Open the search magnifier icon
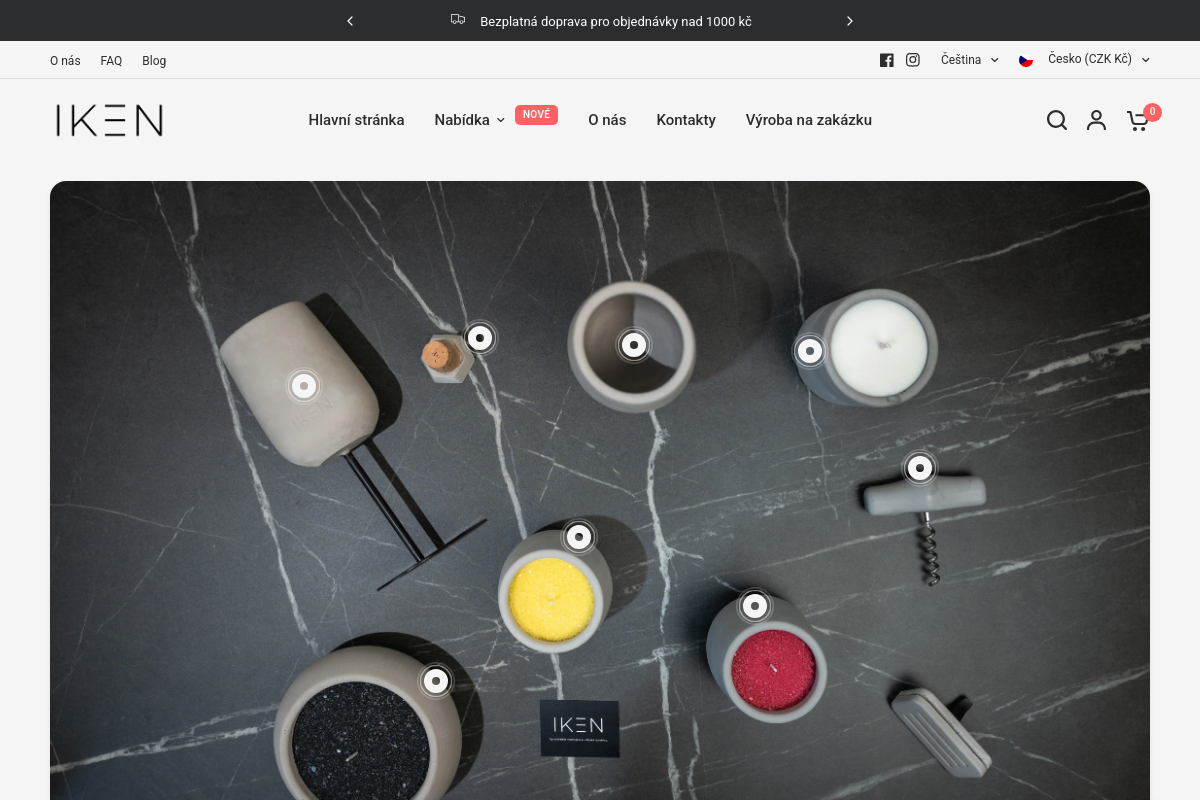Image resolution: width=1200 pixels, height=800 pixels. click(x=1056, y=120)
